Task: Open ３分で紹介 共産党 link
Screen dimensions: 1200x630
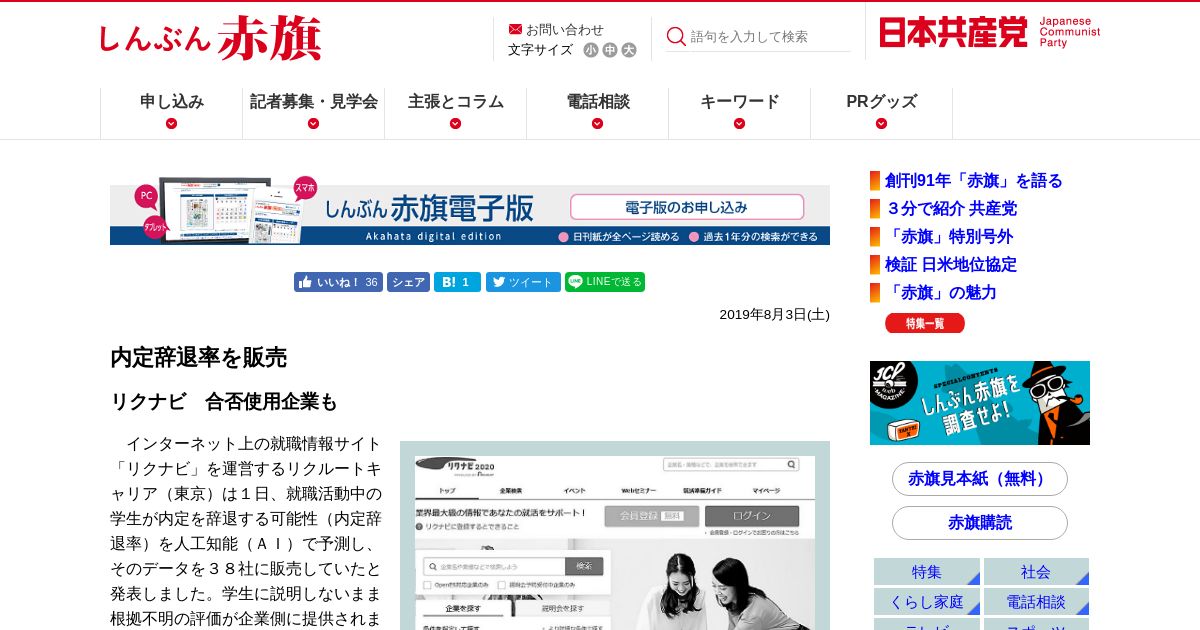Action: coord(951,209)
